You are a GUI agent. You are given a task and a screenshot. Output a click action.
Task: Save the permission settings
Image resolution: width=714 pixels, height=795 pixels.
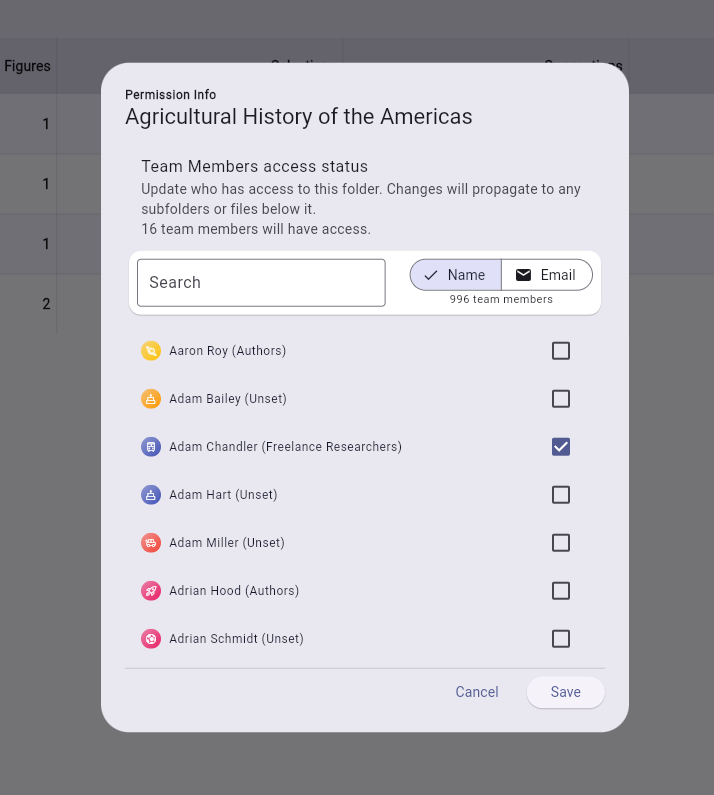(565, 692)
